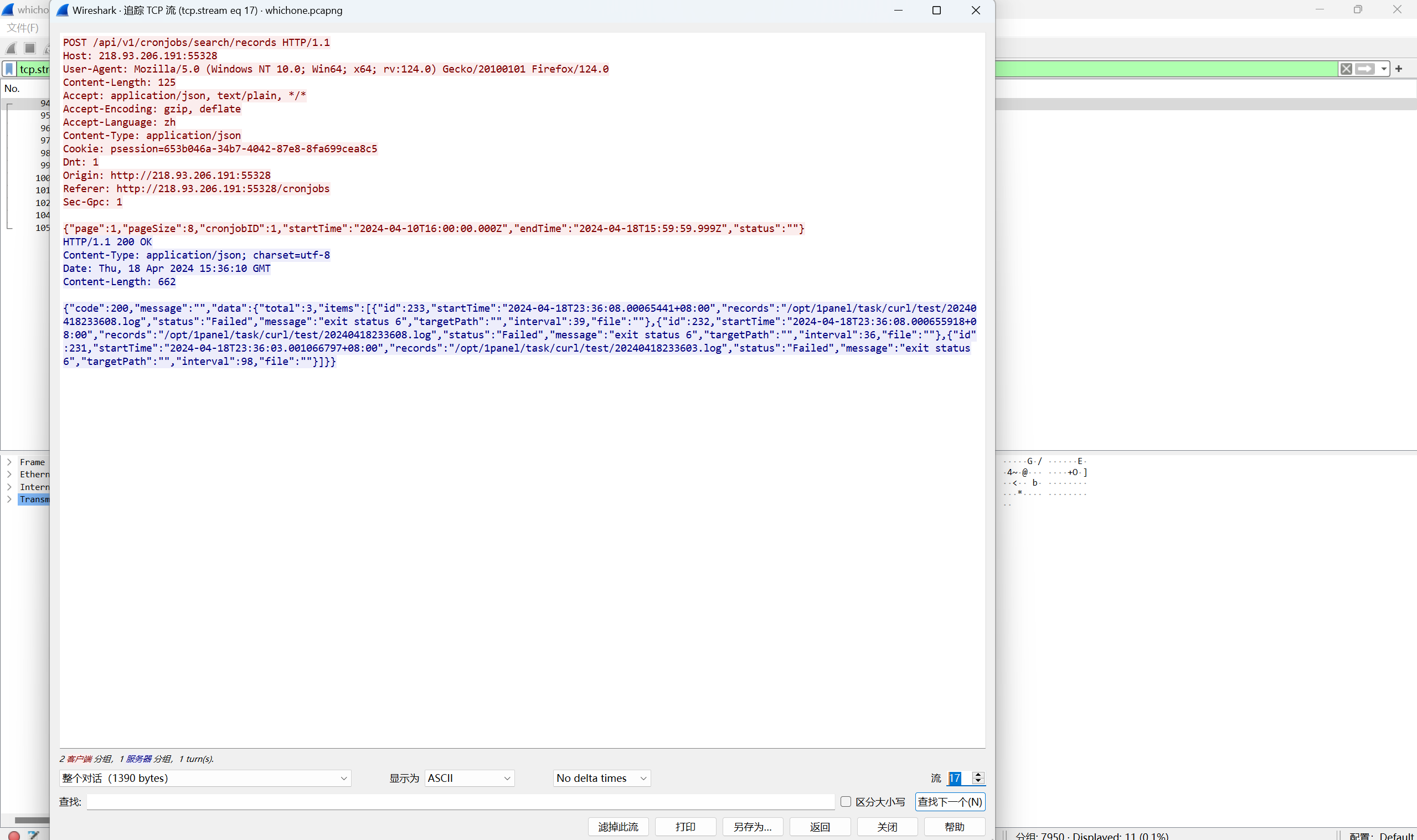Image resolution: width=1417 pixels, height=840 pixels.
Task: Expand the Ethernet tree node
Action: 9,475
